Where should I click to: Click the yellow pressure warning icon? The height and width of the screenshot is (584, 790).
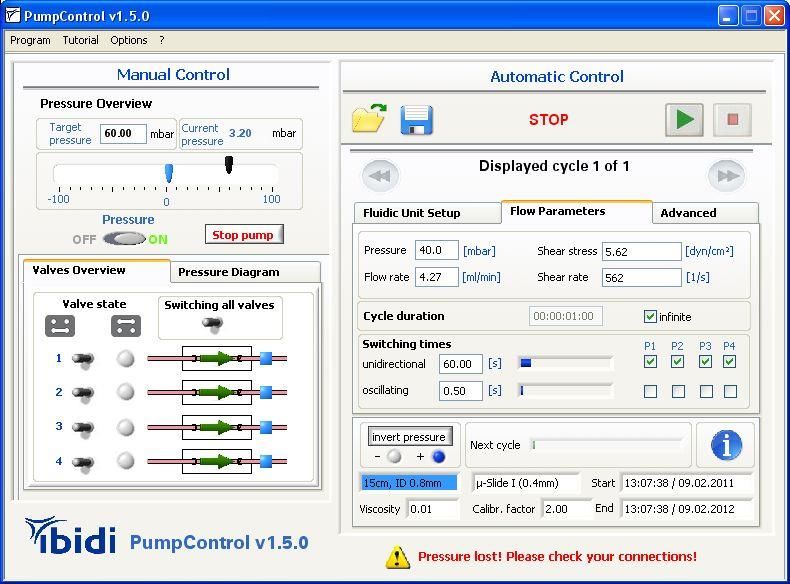398,557
